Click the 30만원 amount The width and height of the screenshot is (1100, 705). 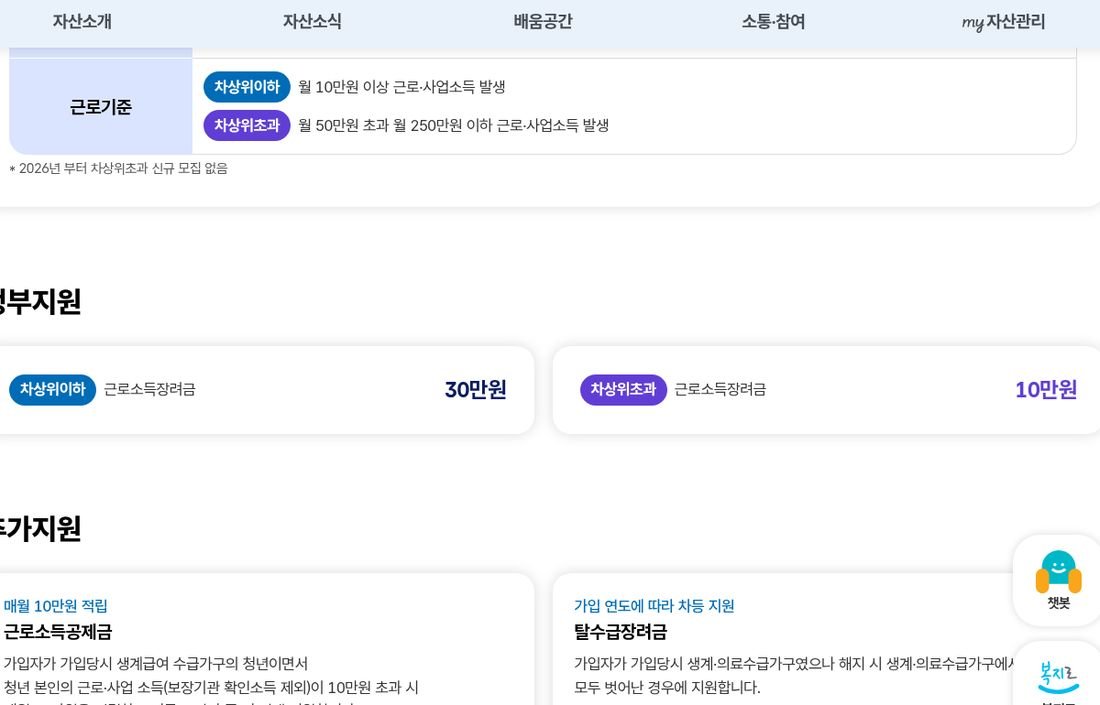tap(476, 389)
